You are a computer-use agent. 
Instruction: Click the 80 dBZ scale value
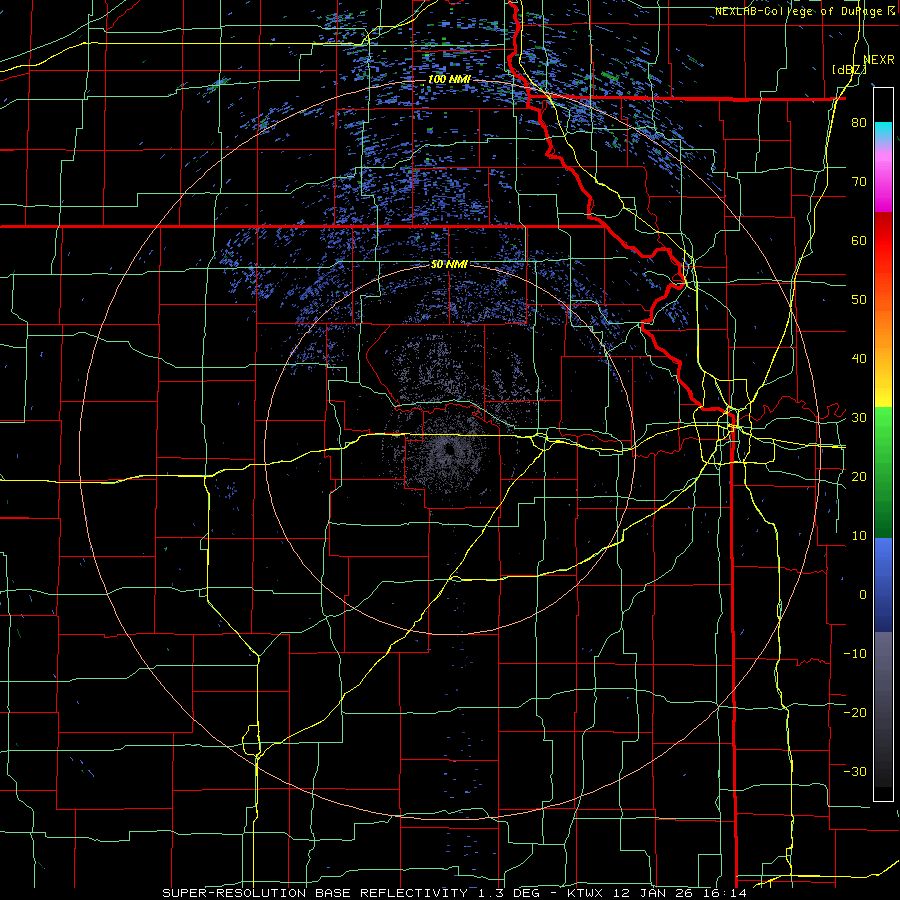859,122
